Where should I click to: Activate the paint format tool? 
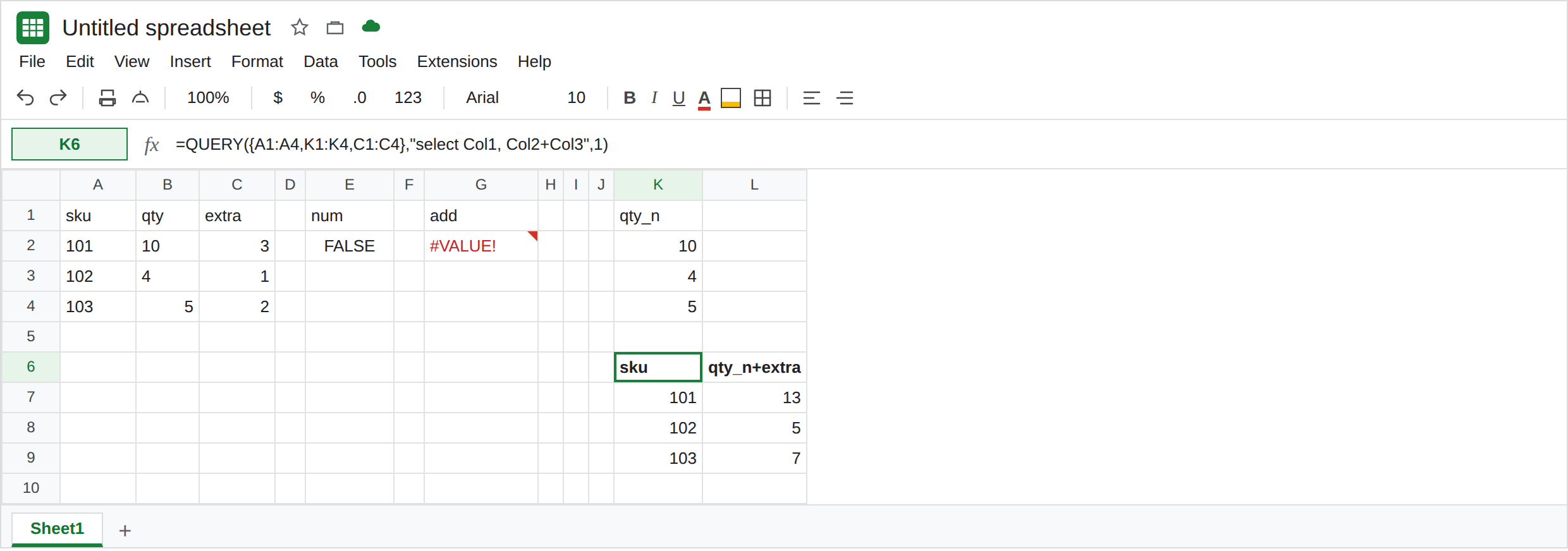pyautogui.click(x=140, y=98)
